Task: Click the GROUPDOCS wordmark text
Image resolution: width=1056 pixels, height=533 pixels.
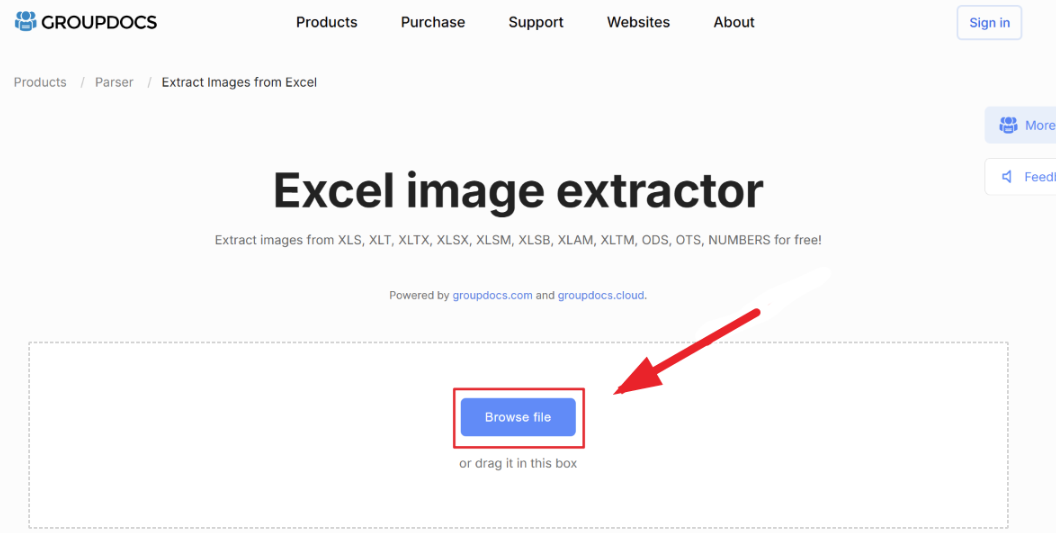Action: [x=99, y=22]
